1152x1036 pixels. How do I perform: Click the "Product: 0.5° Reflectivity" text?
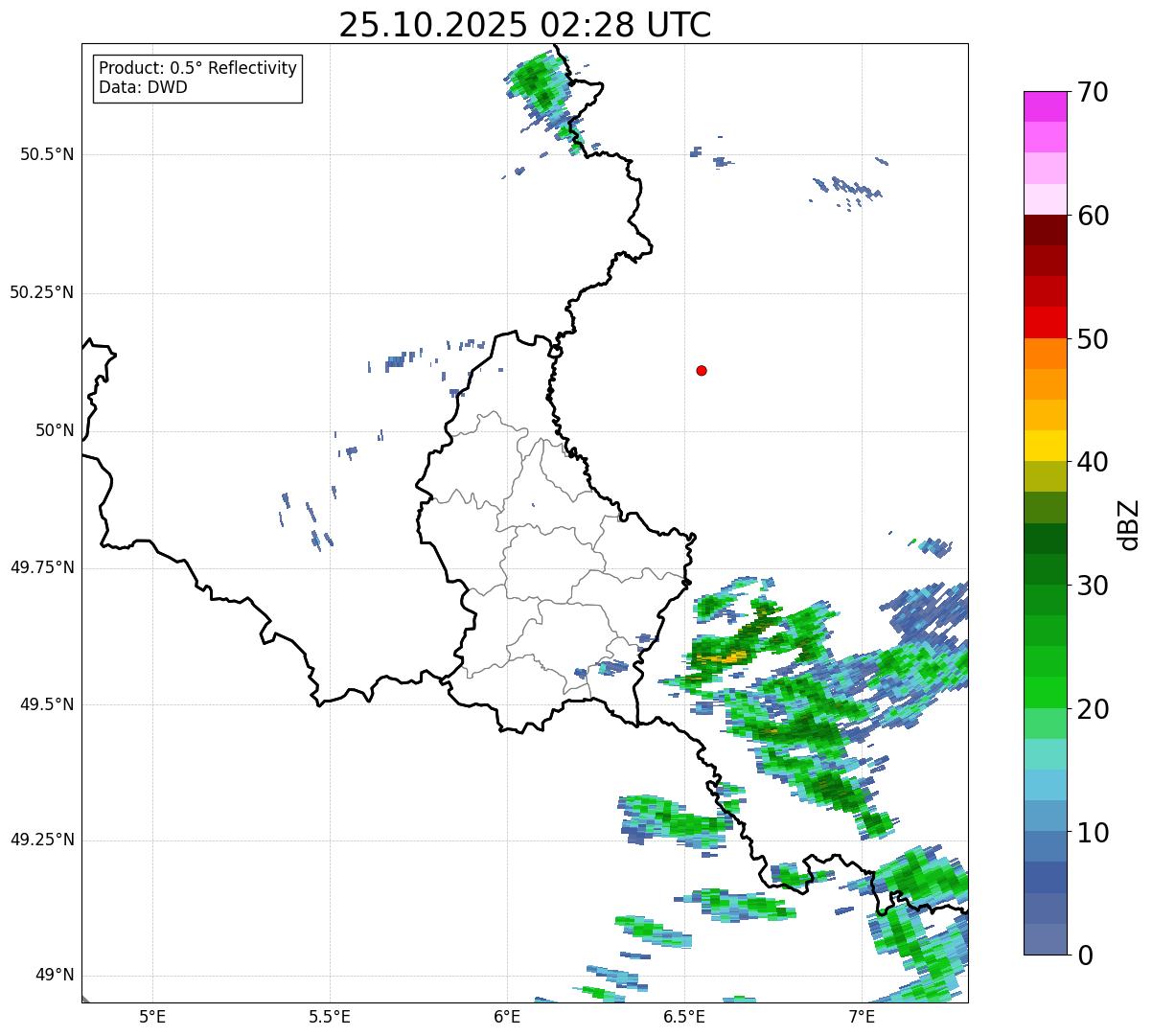tap(197, 69)
